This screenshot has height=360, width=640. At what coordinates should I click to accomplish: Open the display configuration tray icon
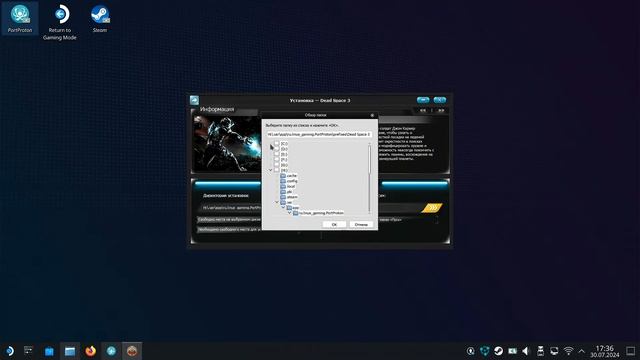click(554, 351)
